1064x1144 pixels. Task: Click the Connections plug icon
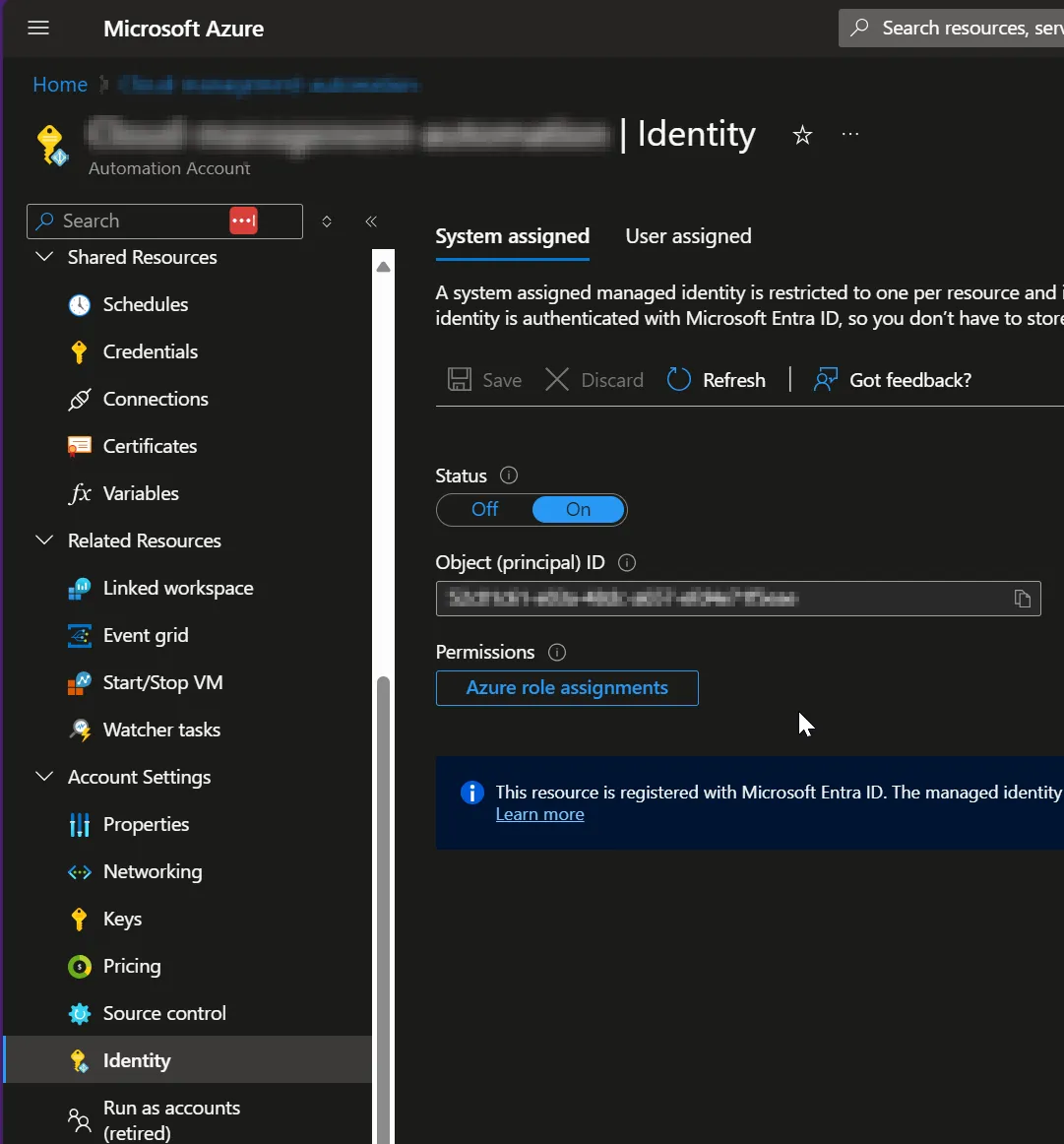click(x=80, y=399)
